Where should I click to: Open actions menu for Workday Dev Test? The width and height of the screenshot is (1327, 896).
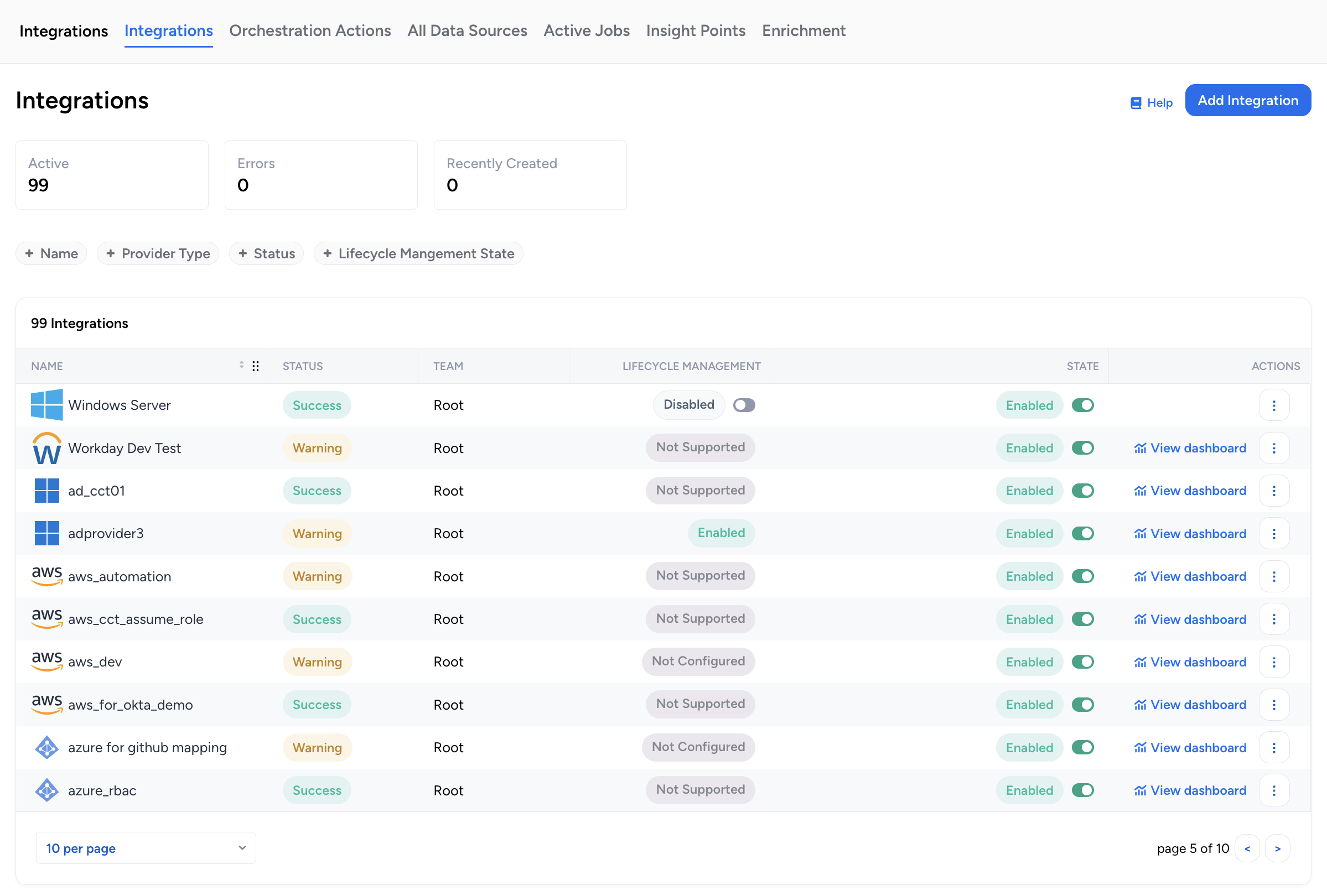click(x=1274, y=448)
